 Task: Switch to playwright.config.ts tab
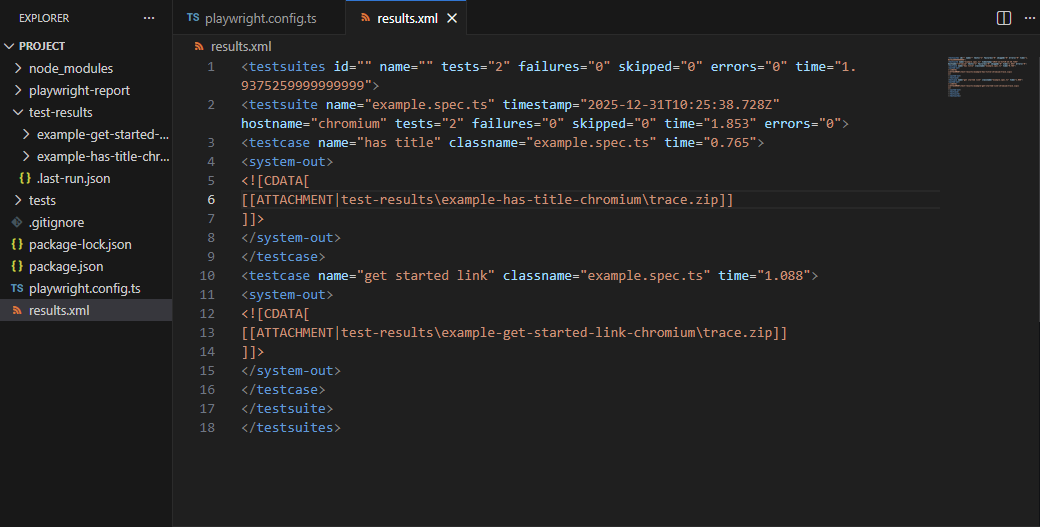(259, 18)
